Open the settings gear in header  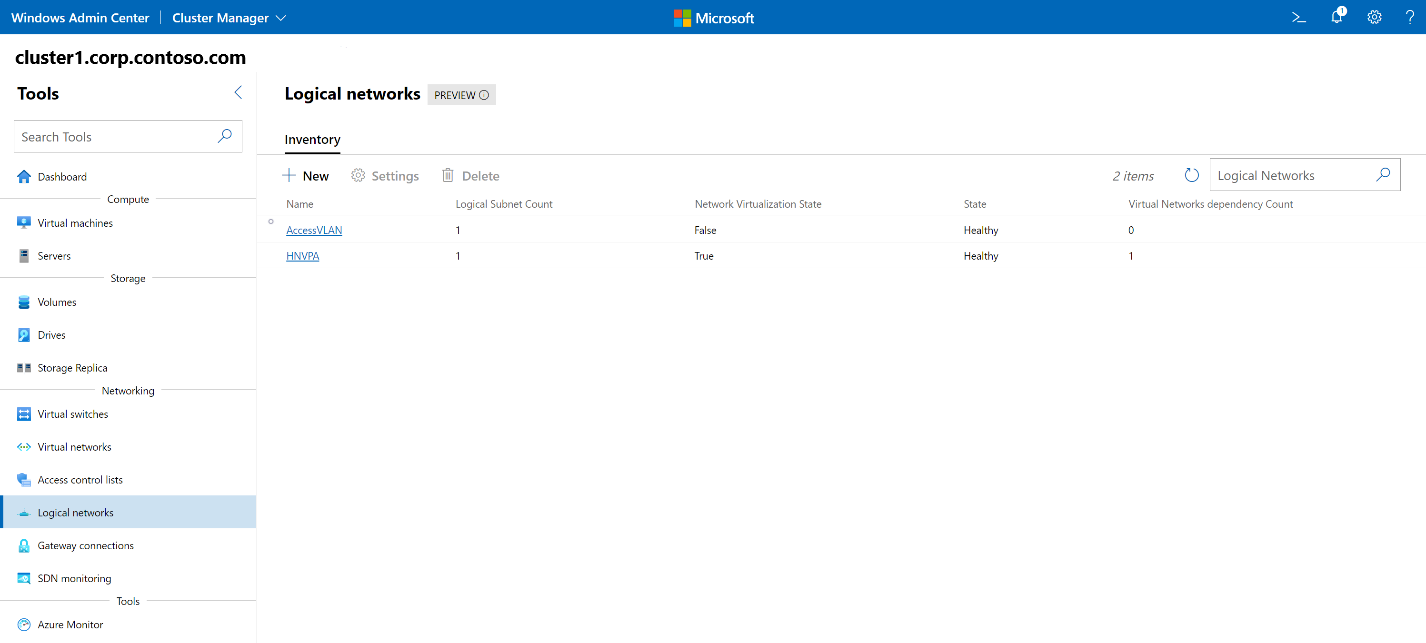(1374, 17)
